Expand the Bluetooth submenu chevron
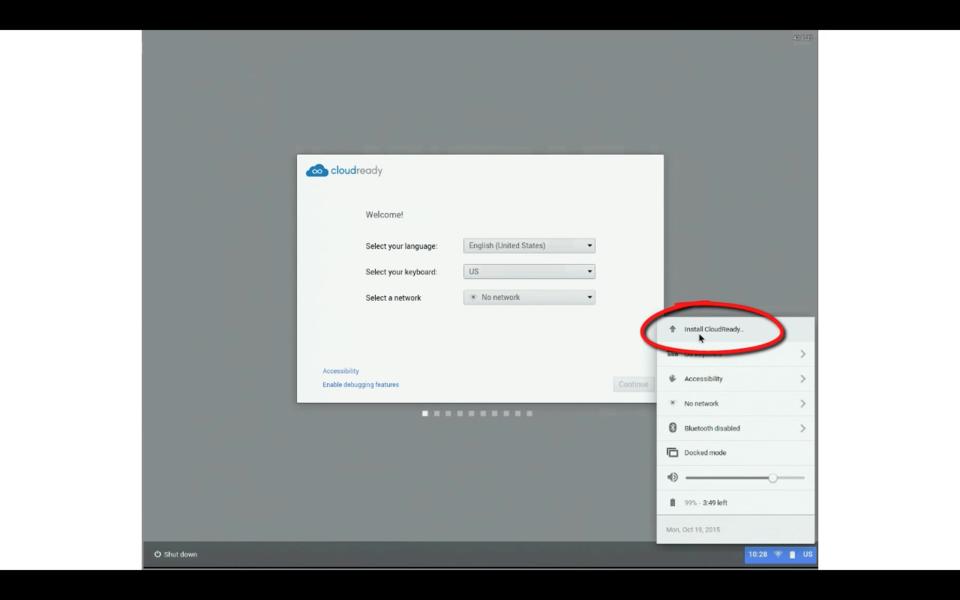Image resolution: width=960 pixels, height=600 pixels. [x=803, y=428]
